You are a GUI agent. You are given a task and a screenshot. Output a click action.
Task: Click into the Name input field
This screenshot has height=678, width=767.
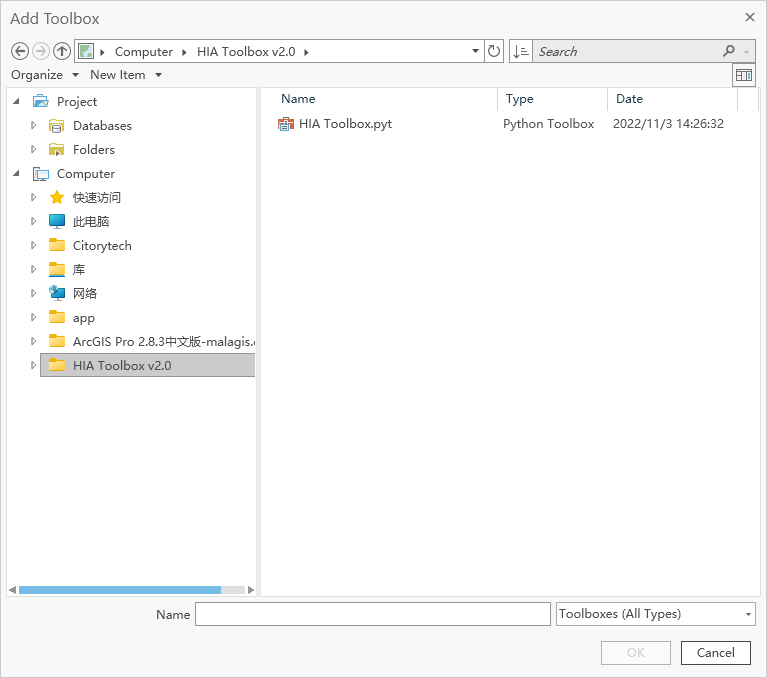coord(372,614)
